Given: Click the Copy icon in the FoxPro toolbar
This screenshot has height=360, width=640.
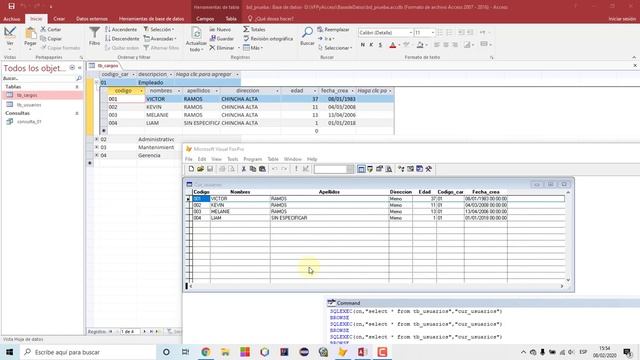Looking at the screenshot, I should (x=253, y=169).
